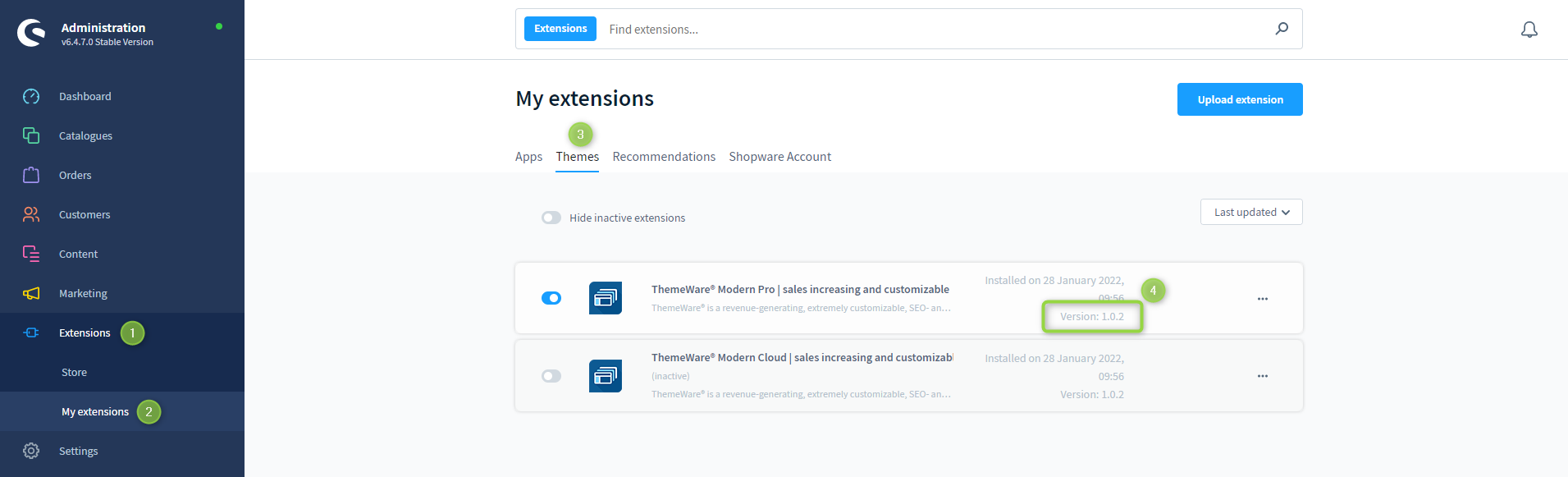Screen dimensions: 1568x477
Task: Select Marketing label in sidebar
Action: [x=83, y=294]
